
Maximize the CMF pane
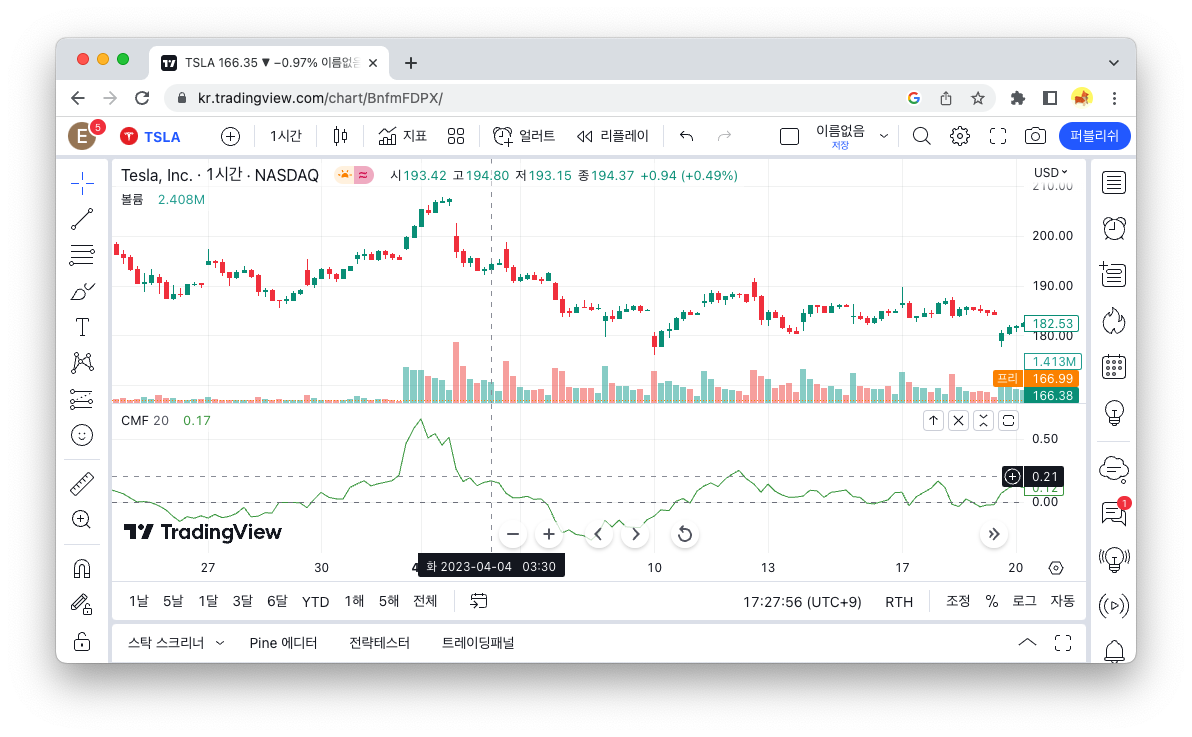click(1009, 421)
